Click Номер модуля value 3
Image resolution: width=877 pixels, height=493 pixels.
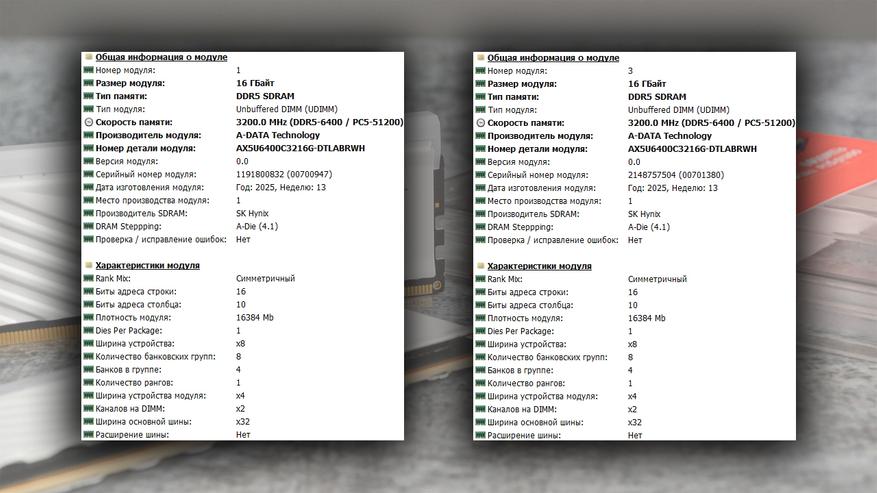tap(630, 71)
